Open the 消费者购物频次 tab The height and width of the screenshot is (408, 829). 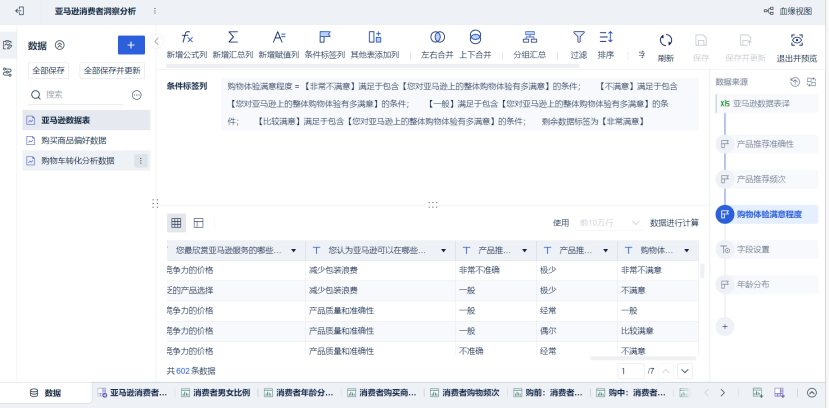pyautogui.click(x=464, y=393)
